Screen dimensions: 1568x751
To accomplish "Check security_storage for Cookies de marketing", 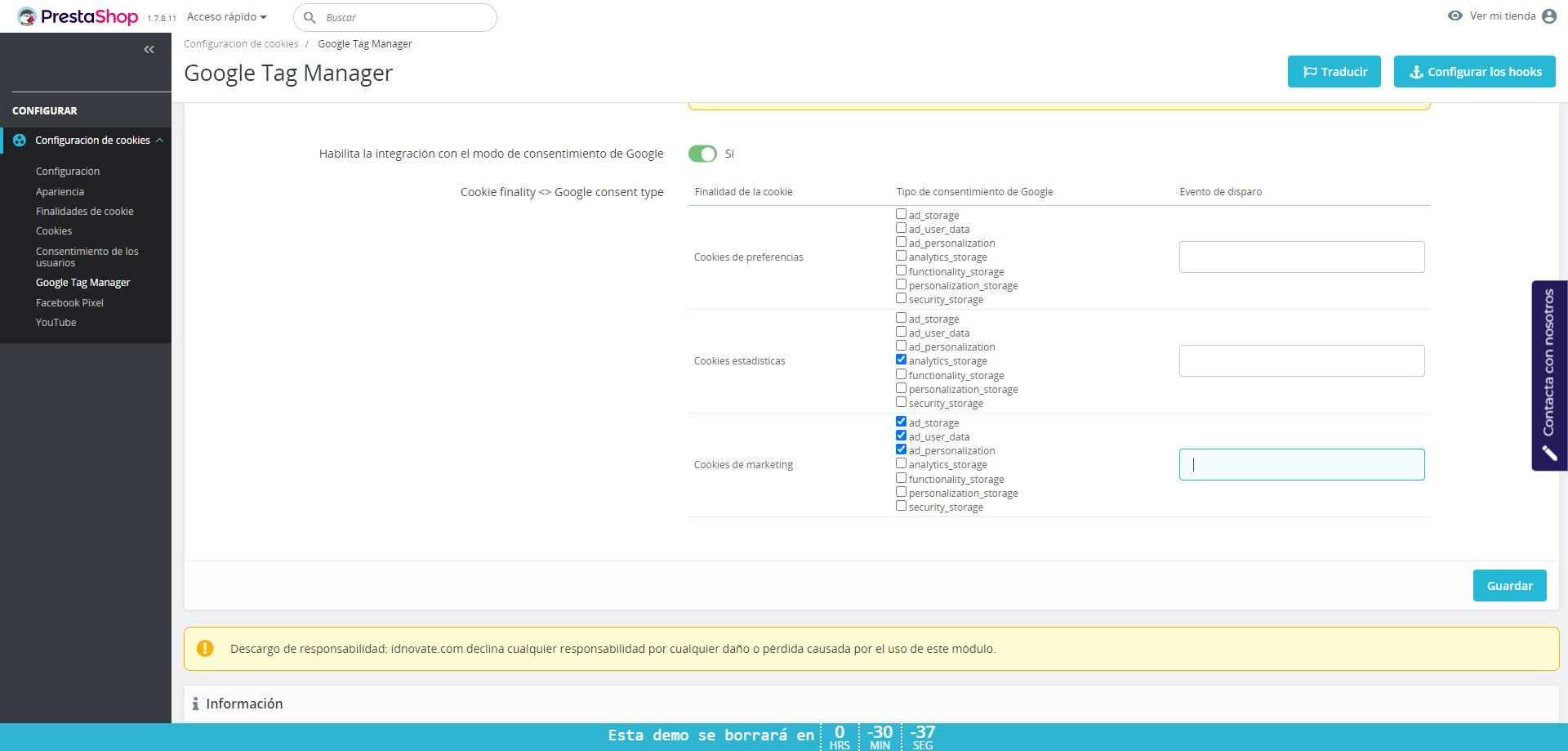I will point(901,506).
